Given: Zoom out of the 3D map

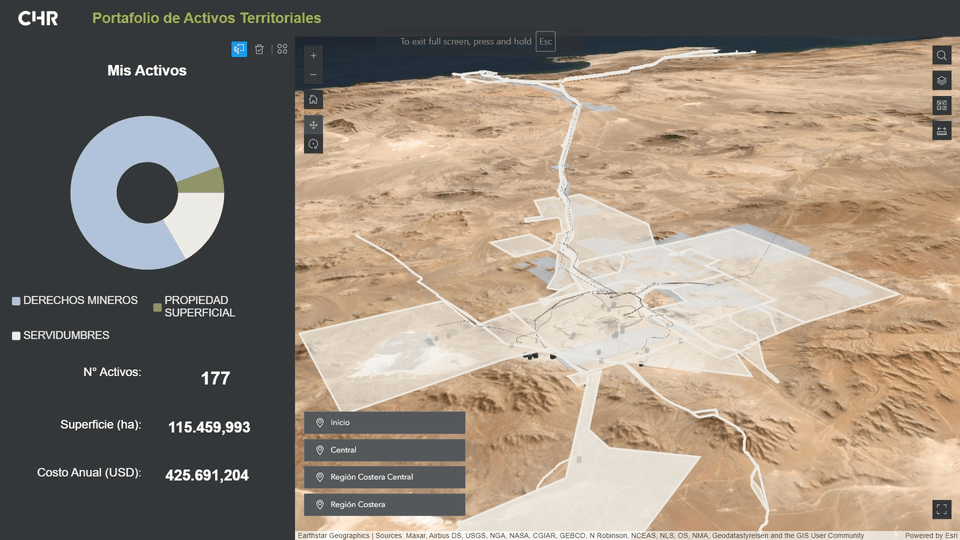Looking at the screenshot, I should tap(313, 75).
